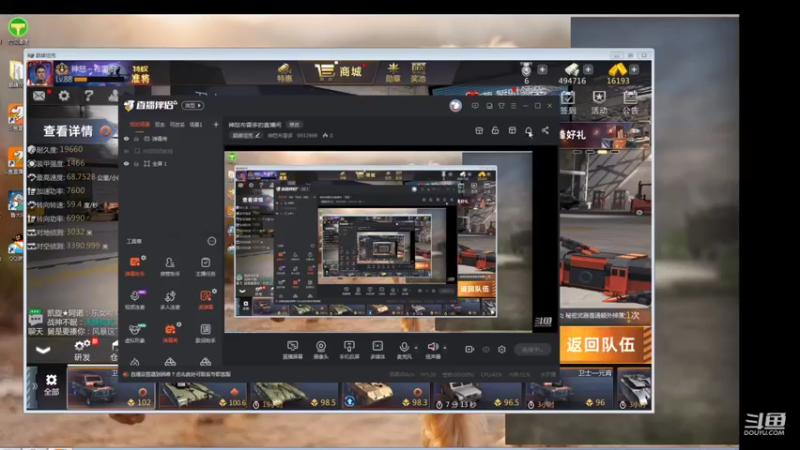Screen dimensions: 800x450
Task: Open the QQ desktop shortcut icon
Action: tap(16, 247)
